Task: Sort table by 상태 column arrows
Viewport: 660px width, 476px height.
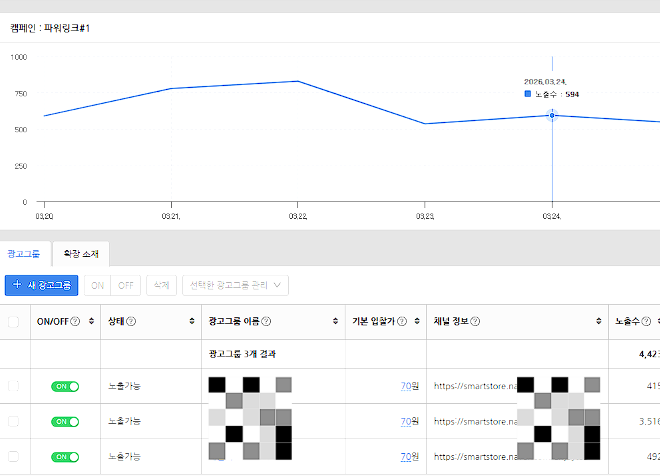Action: tap(192, 322)
